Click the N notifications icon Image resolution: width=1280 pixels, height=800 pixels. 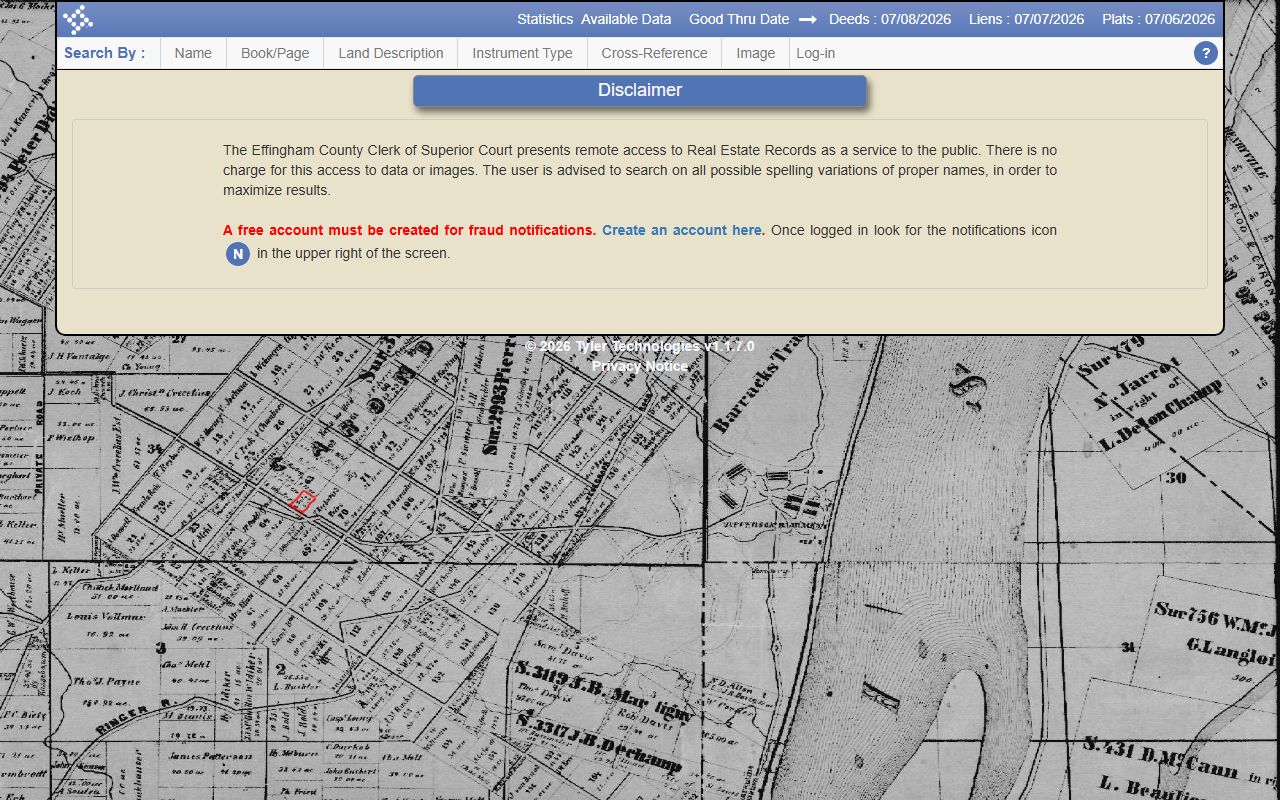[x=238, y=254]
